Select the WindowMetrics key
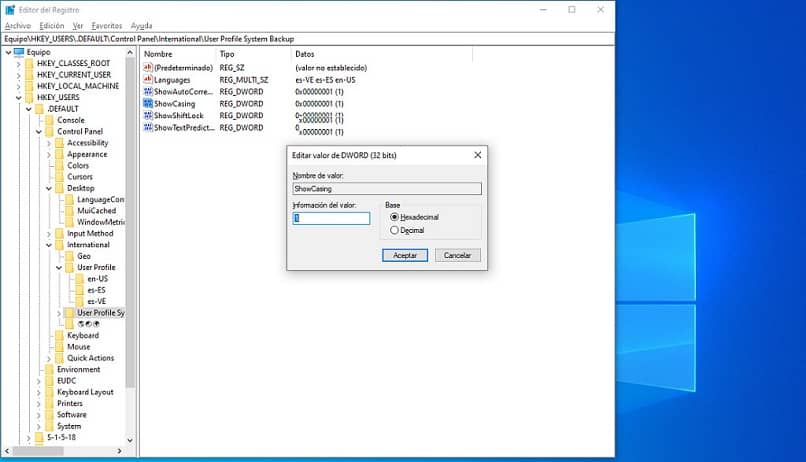This screenshot has width=806, height=462. [101, 222]
